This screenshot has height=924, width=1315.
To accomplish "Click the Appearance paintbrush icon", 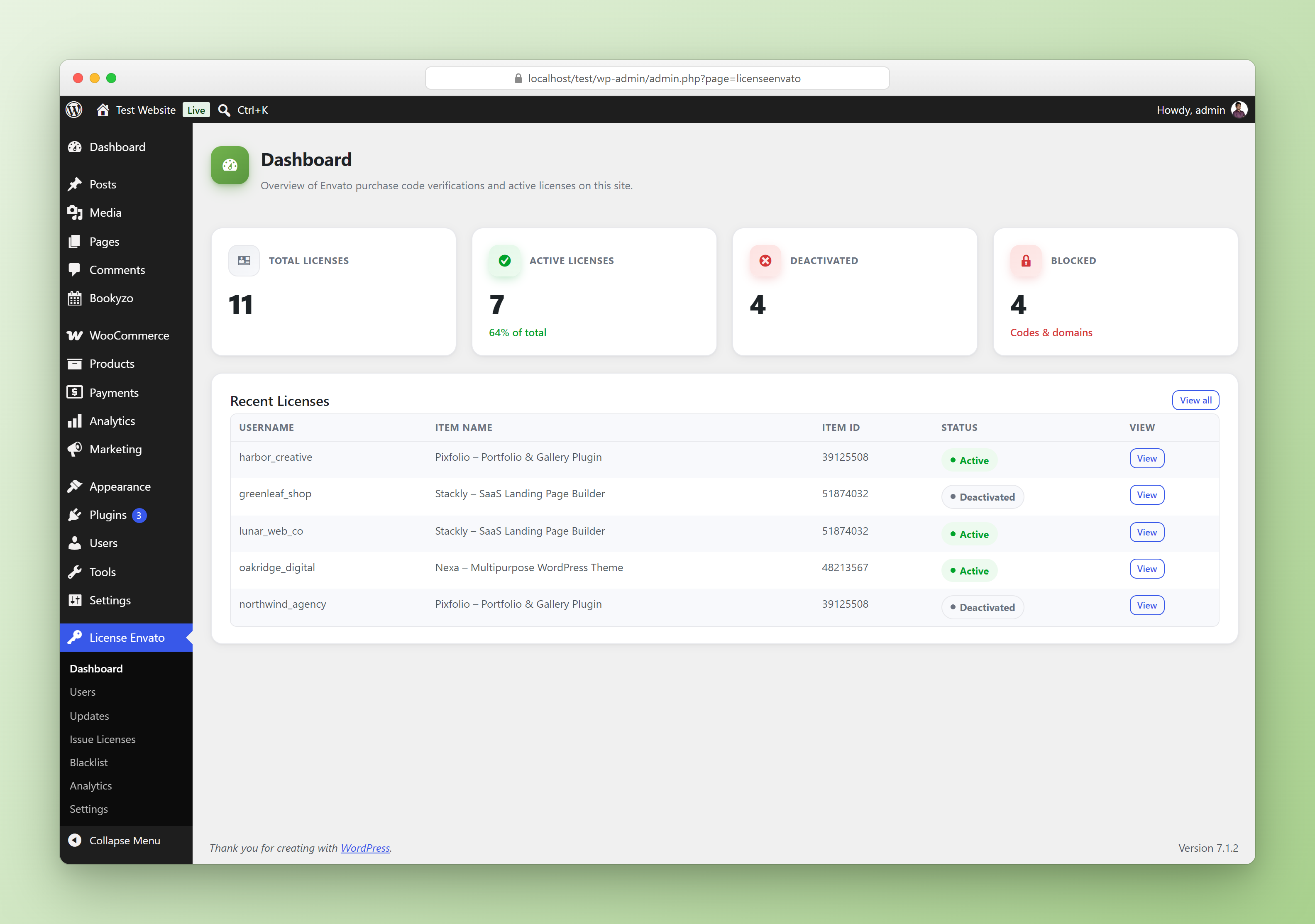I will tap(74, 486).
